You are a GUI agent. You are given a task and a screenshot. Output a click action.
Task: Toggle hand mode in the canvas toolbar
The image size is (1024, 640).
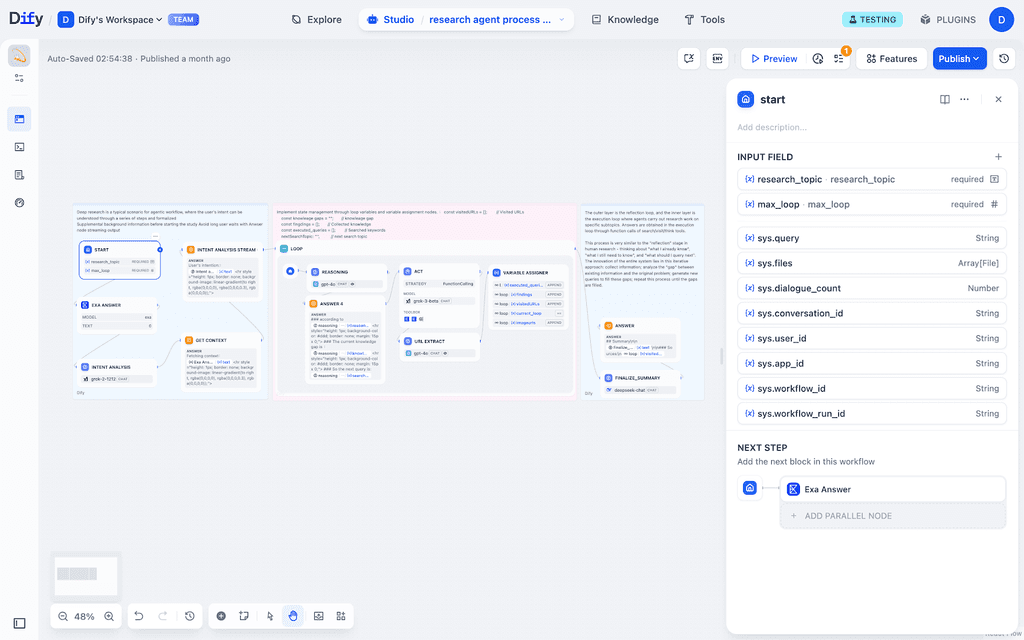pyautogui.click(x=293, y=616)
